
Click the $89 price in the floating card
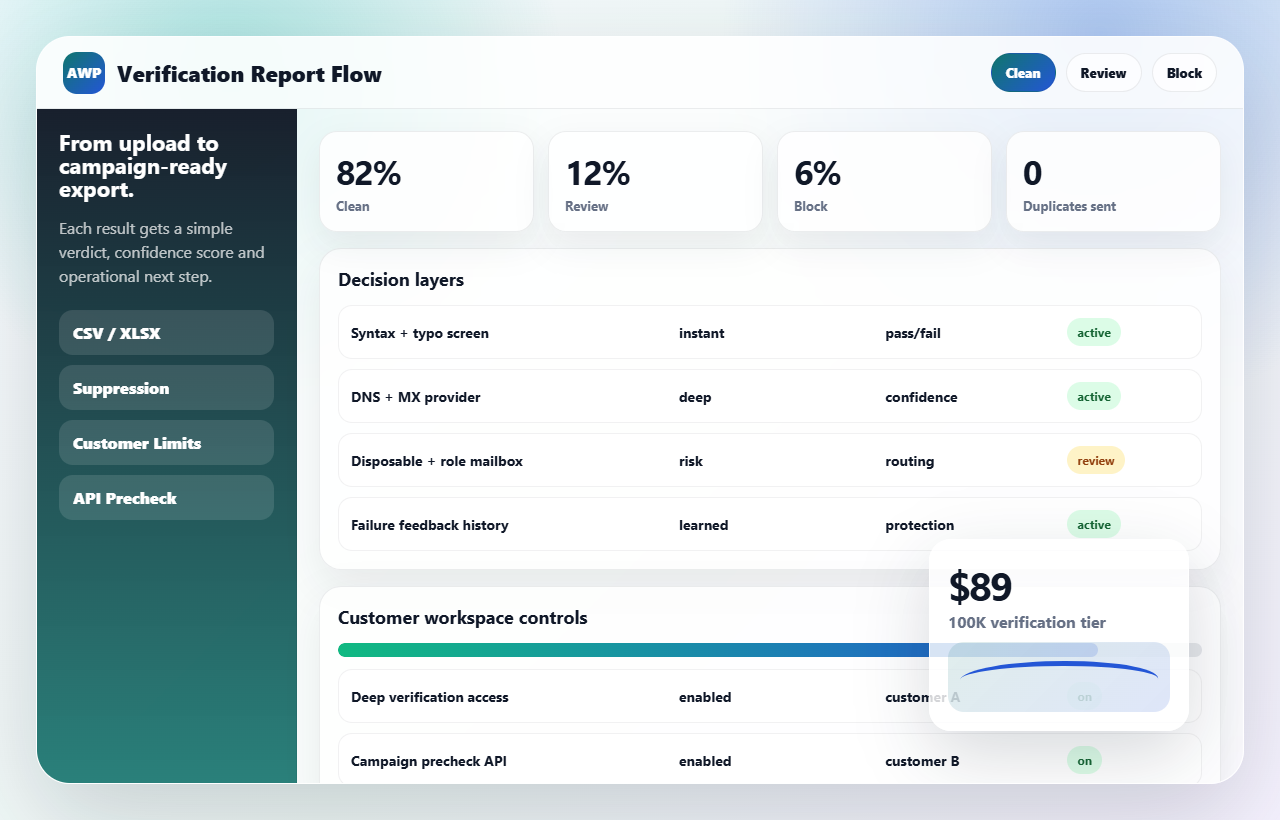coord(981,587)
